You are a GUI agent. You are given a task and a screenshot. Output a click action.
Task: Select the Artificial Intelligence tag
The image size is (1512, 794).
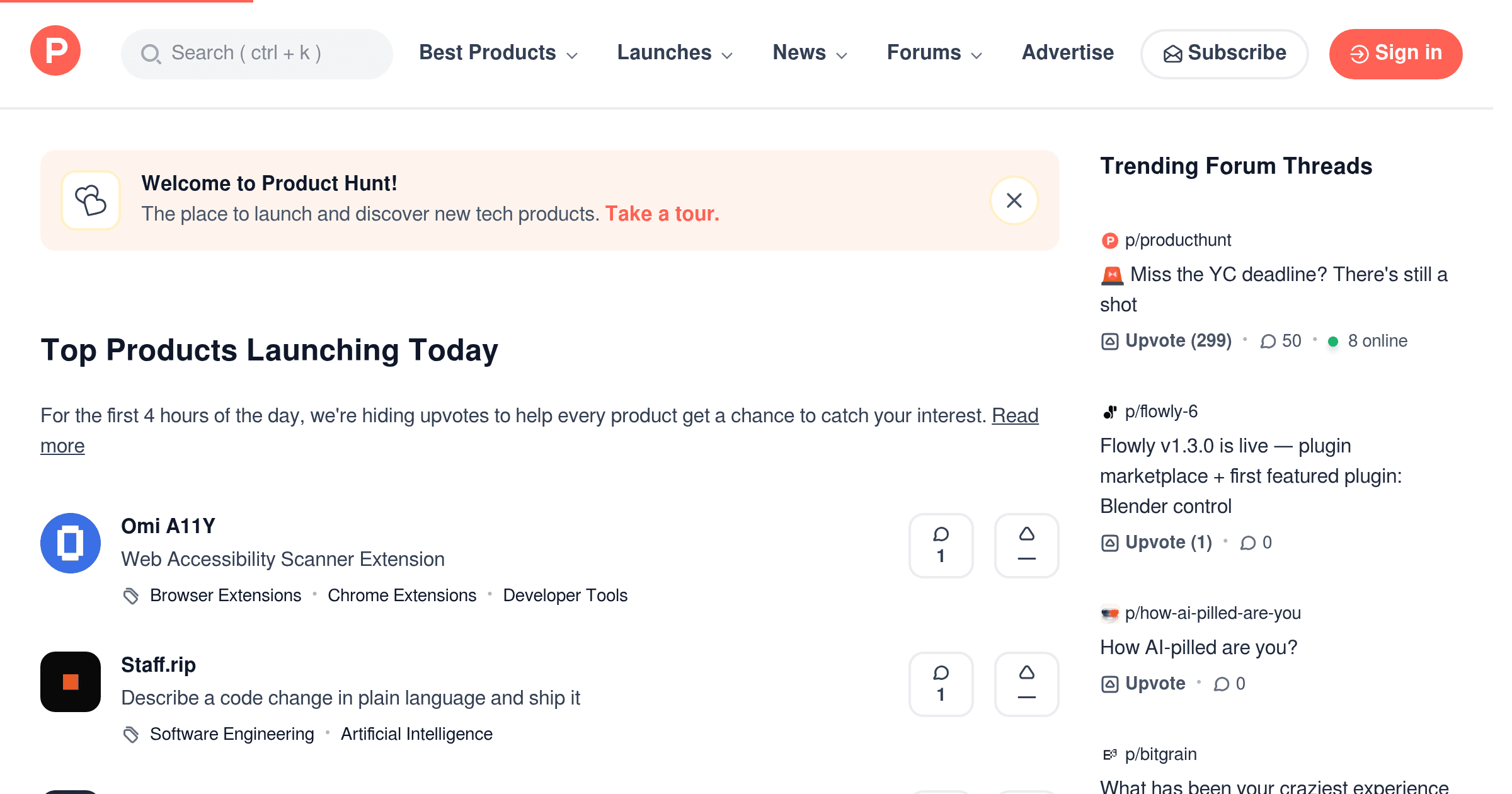click(416, 734)
